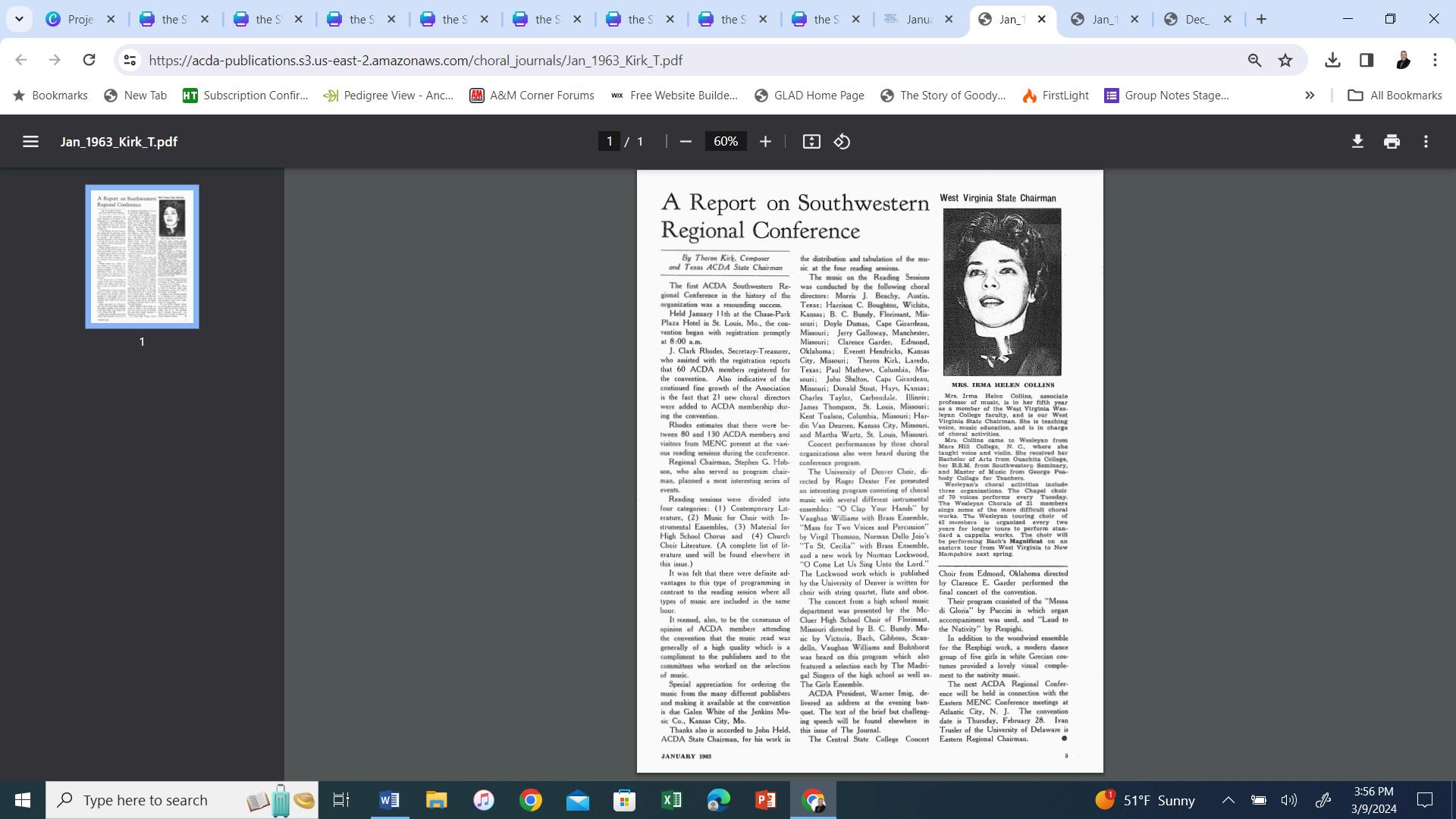
Task: Rotate the PDF counterclockwise
Action: pos(842,142)
